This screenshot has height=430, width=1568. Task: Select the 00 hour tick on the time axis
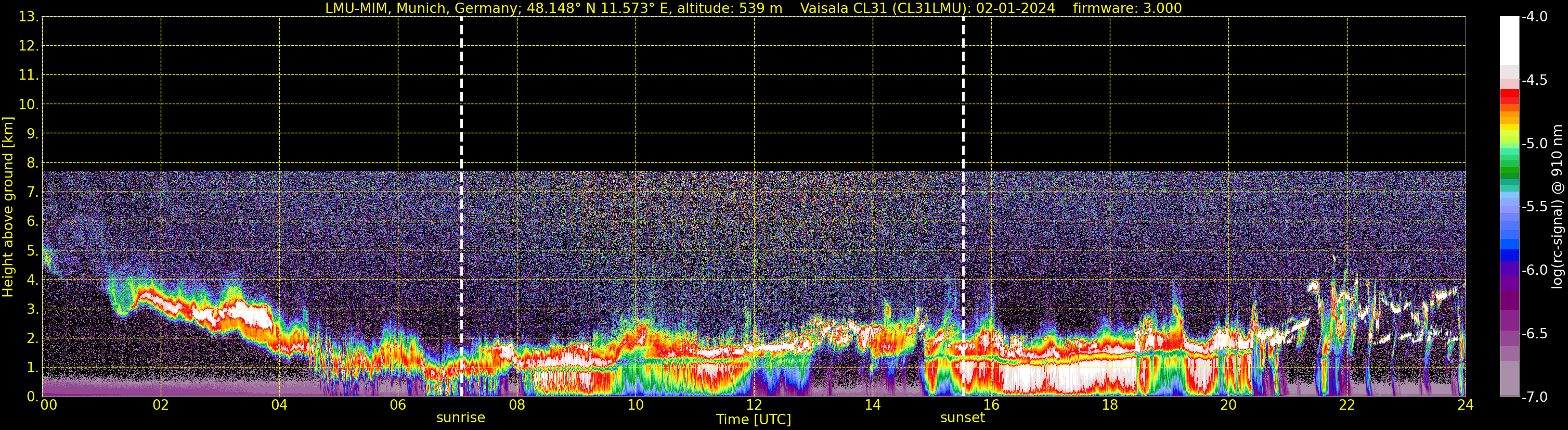[49, 406]
